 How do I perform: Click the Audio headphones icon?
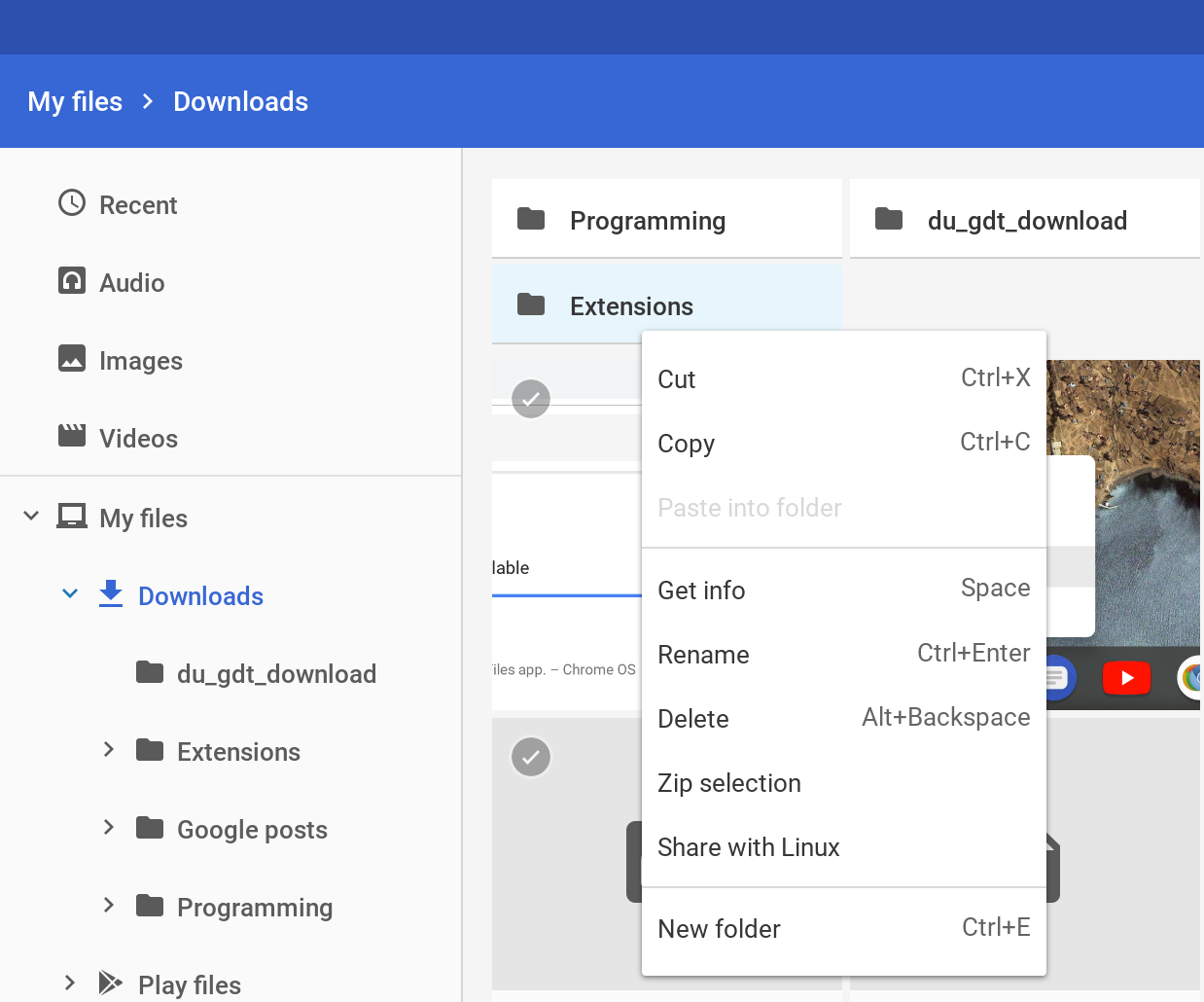click(72, 281)
